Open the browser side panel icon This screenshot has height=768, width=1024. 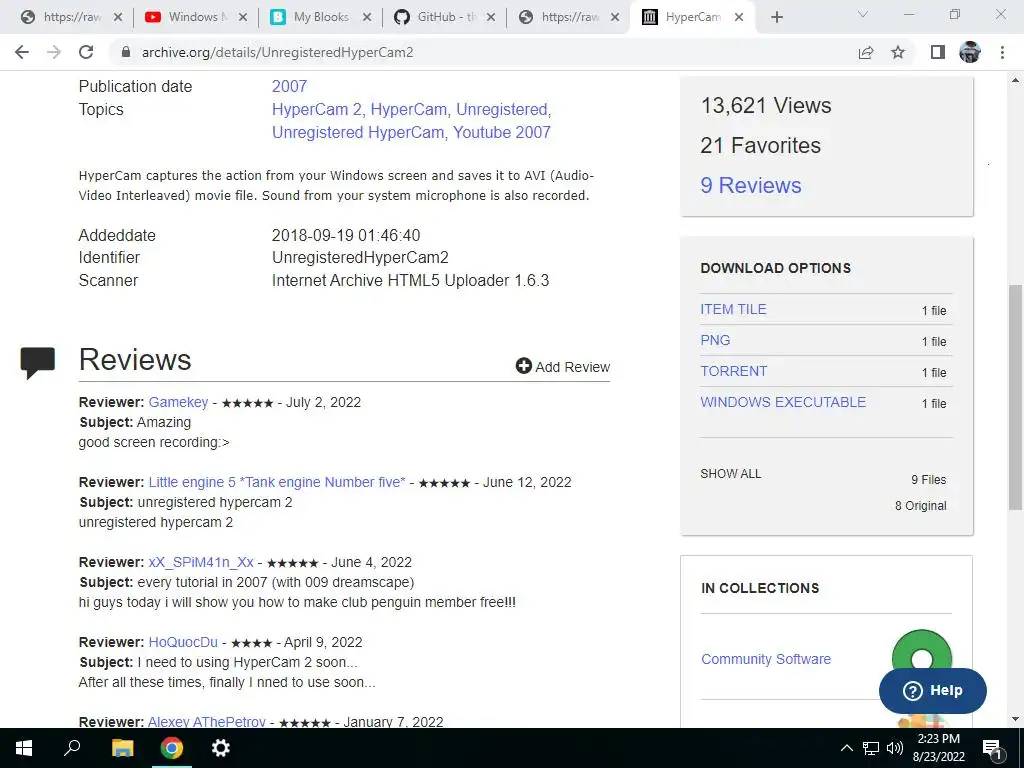938,52
